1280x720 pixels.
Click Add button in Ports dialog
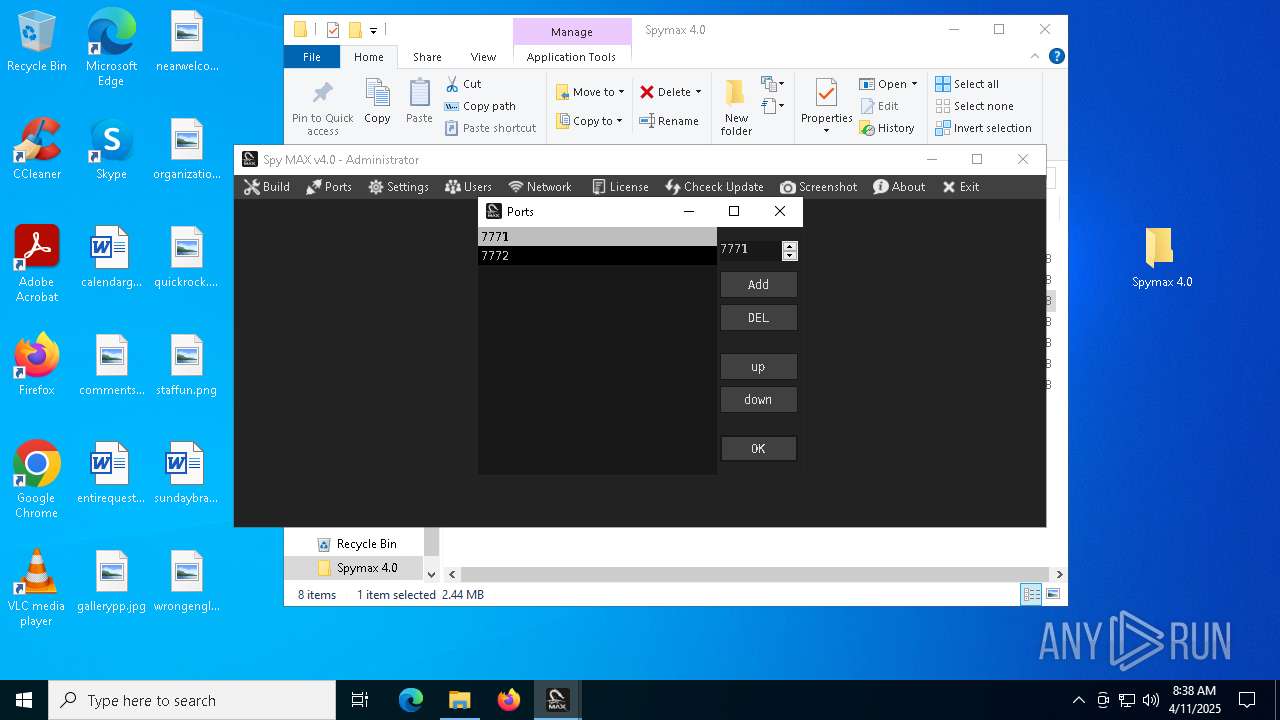pyautogui.click(x=758, y=285)
